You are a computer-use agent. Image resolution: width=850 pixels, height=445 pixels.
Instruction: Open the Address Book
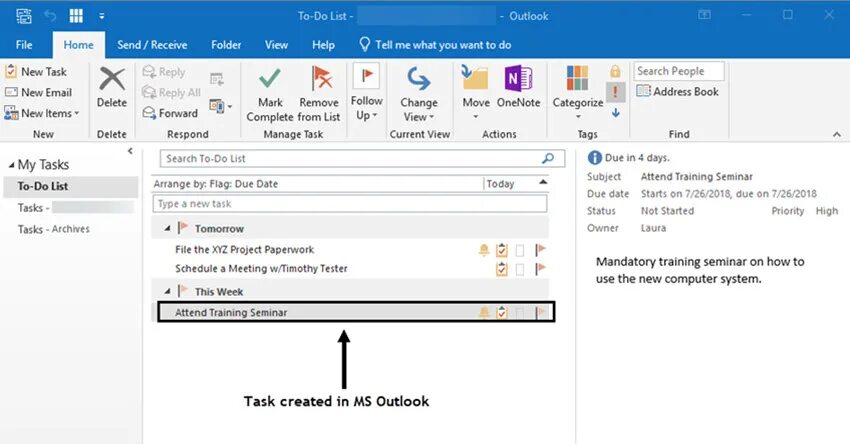[x=678, y=92]
